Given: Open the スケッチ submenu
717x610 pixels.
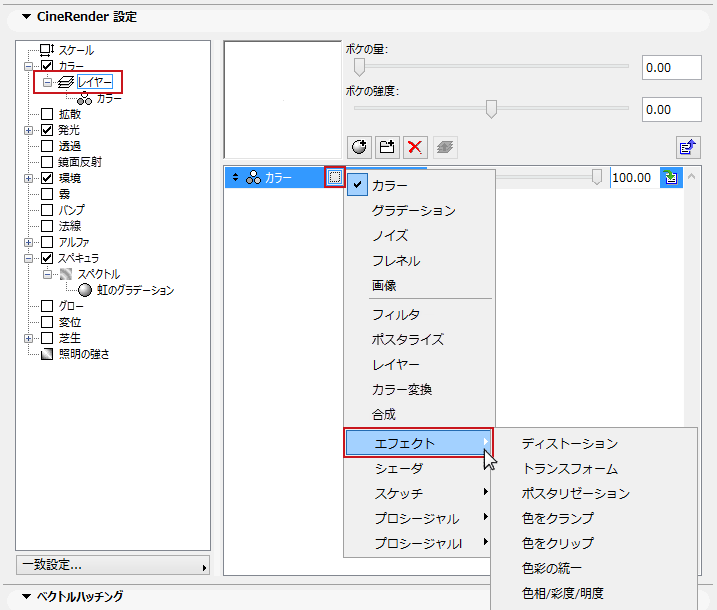Looking at the screenshot, I should pos(418,493).
